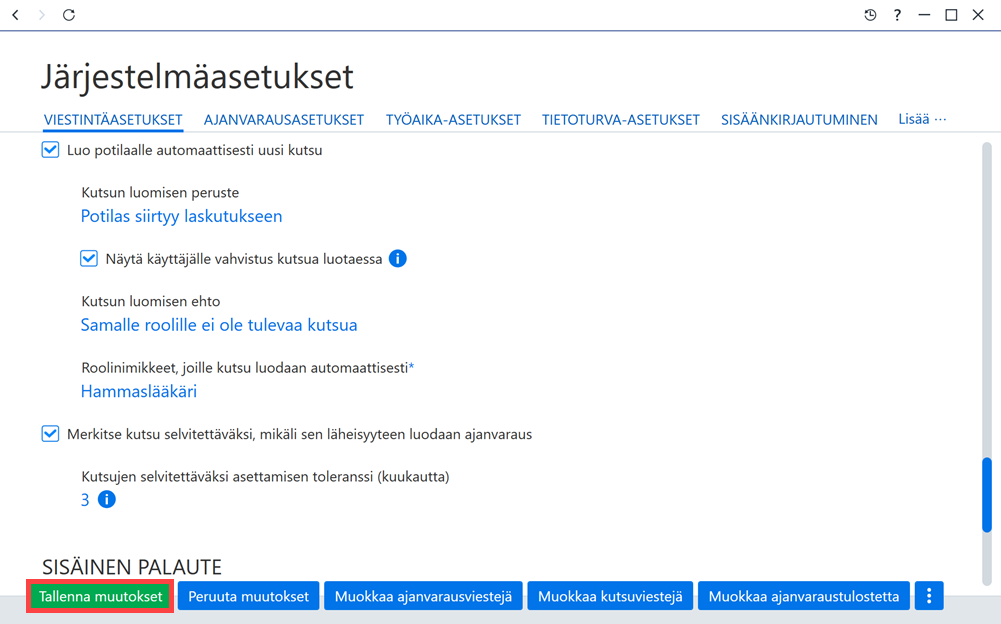Viewport: 1001px width, 624px height.
Task: Open 'Muokkaa ajanvarausviestejä'
Action: pyautogui.click(x=423, y=597)
